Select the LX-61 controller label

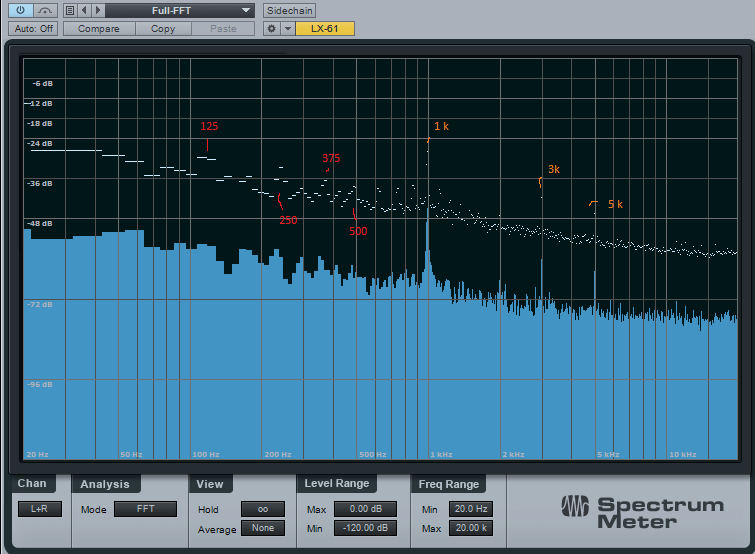pyautogui.click(x=325, y=29)
